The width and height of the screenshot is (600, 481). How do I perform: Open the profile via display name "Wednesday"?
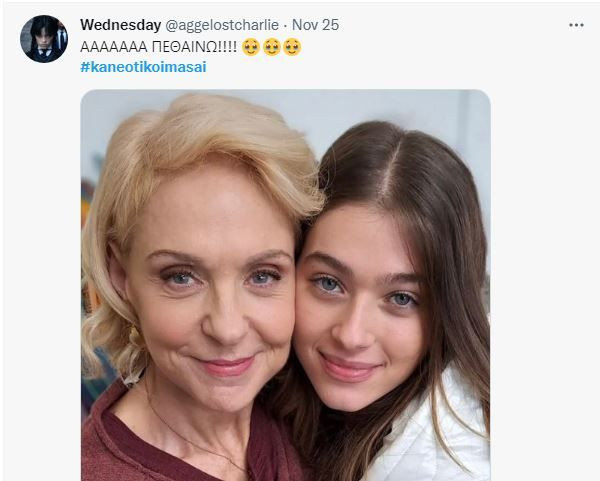[120, 25]
